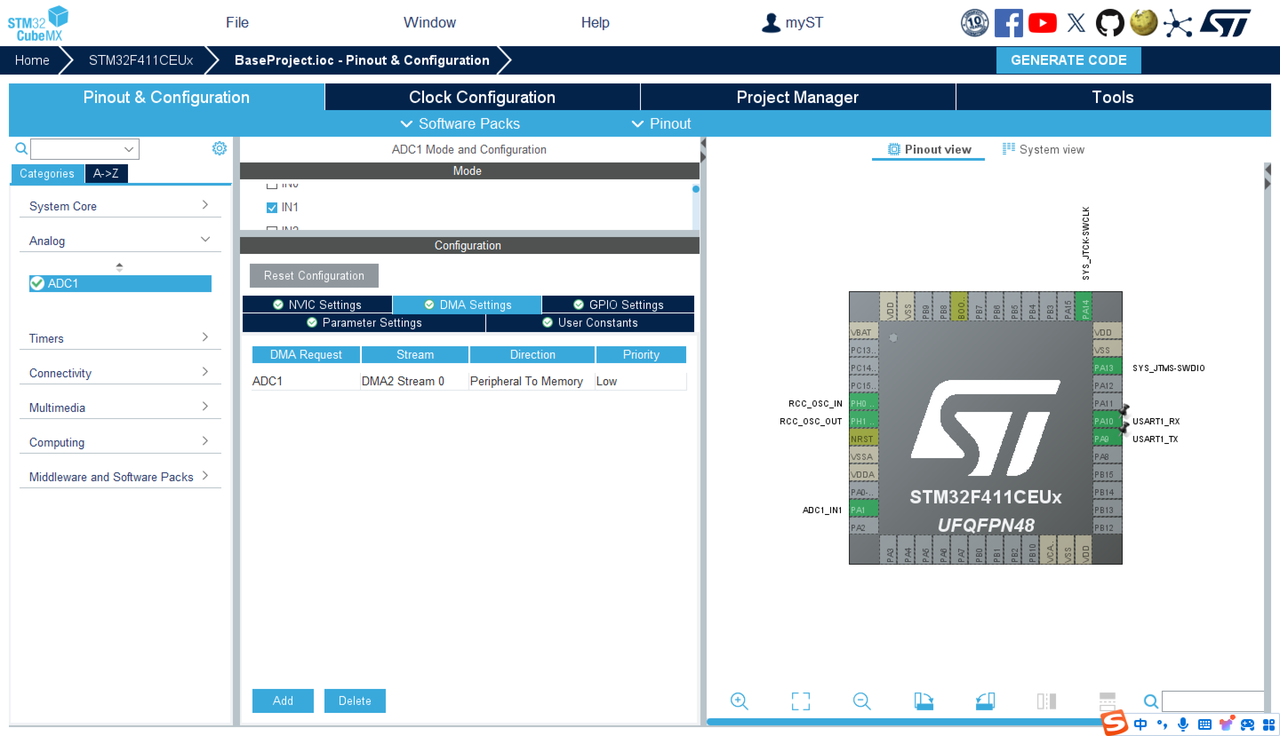Screen dimensions: 1280x736
Task: Click the peripheral search magnifier icon
Action: pos(21,149)
